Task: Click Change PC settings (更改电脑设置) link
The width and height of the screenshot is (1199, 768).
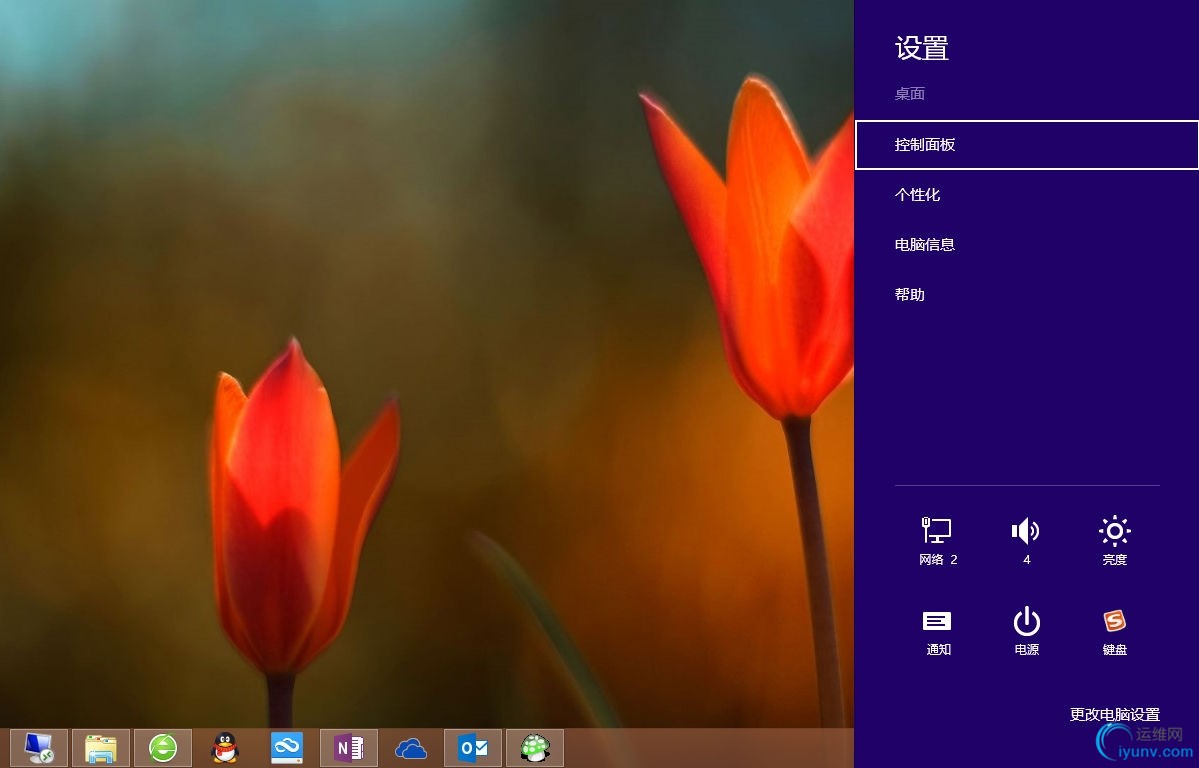Action: pyautogui.click(x=1114, y=714)
